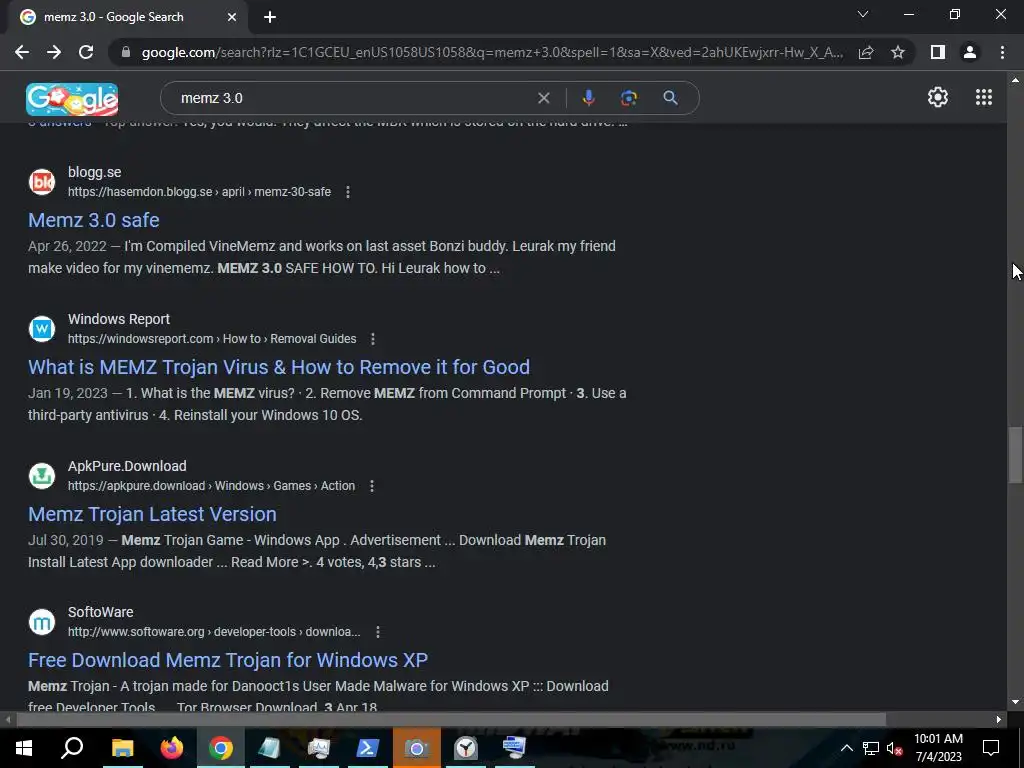Open a new browser tab
This screenshot has width=1024, height=768.
point(270,17)
